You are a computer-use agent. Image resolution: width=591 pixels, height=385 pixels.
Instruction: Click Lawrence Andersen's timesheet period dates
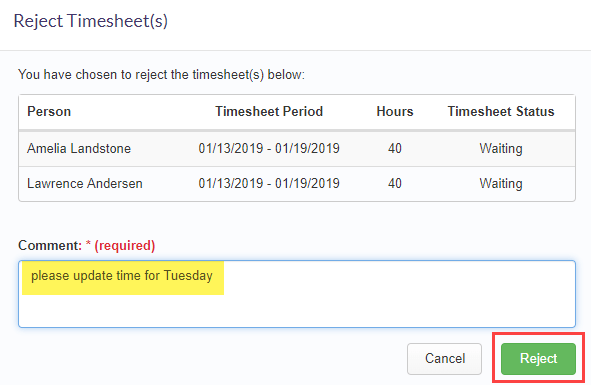[269, 183]
